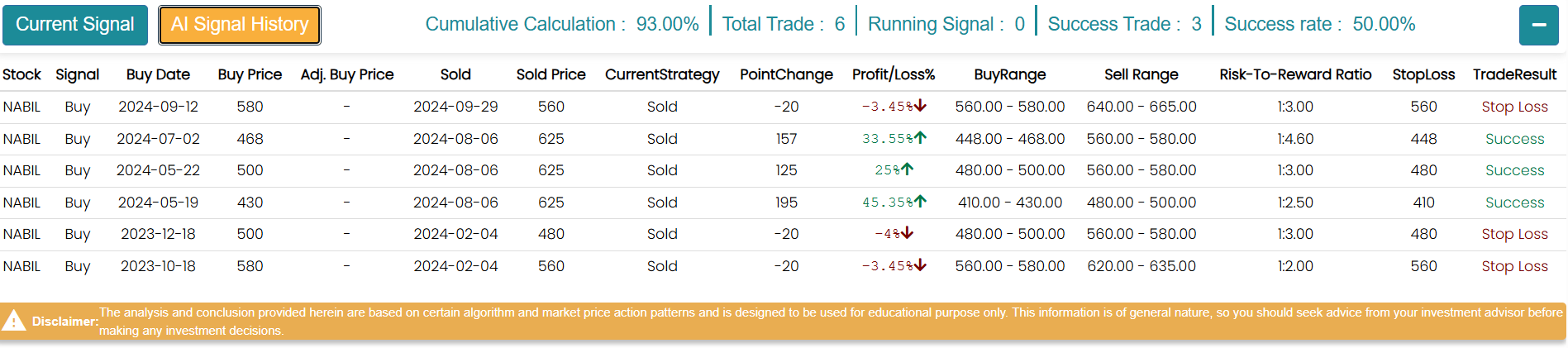
Task: Click the green up arrow next to 33.55%
Action: point(921,138)
